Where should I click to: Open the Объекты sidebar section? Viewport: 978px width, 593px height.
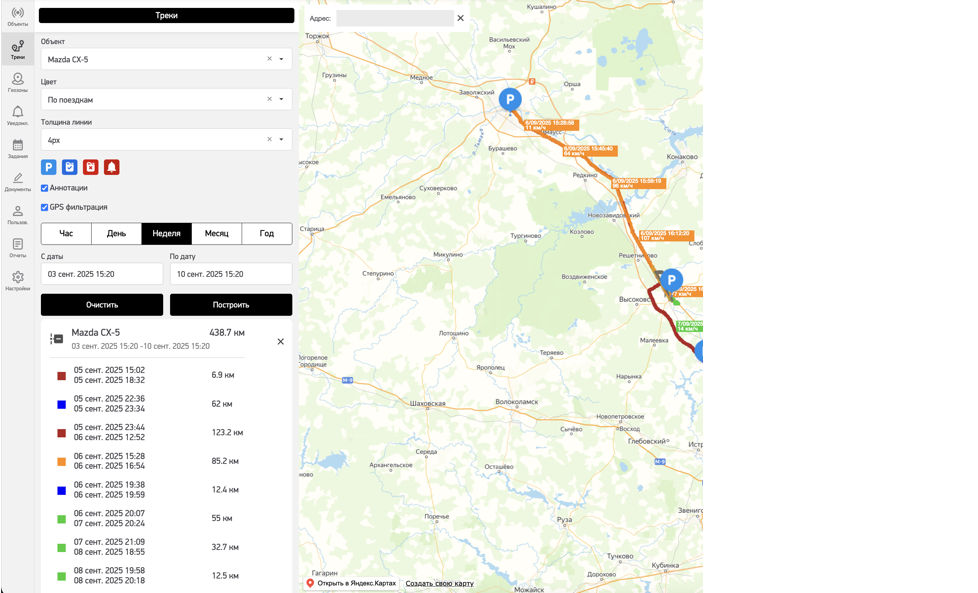coord(17,17)
